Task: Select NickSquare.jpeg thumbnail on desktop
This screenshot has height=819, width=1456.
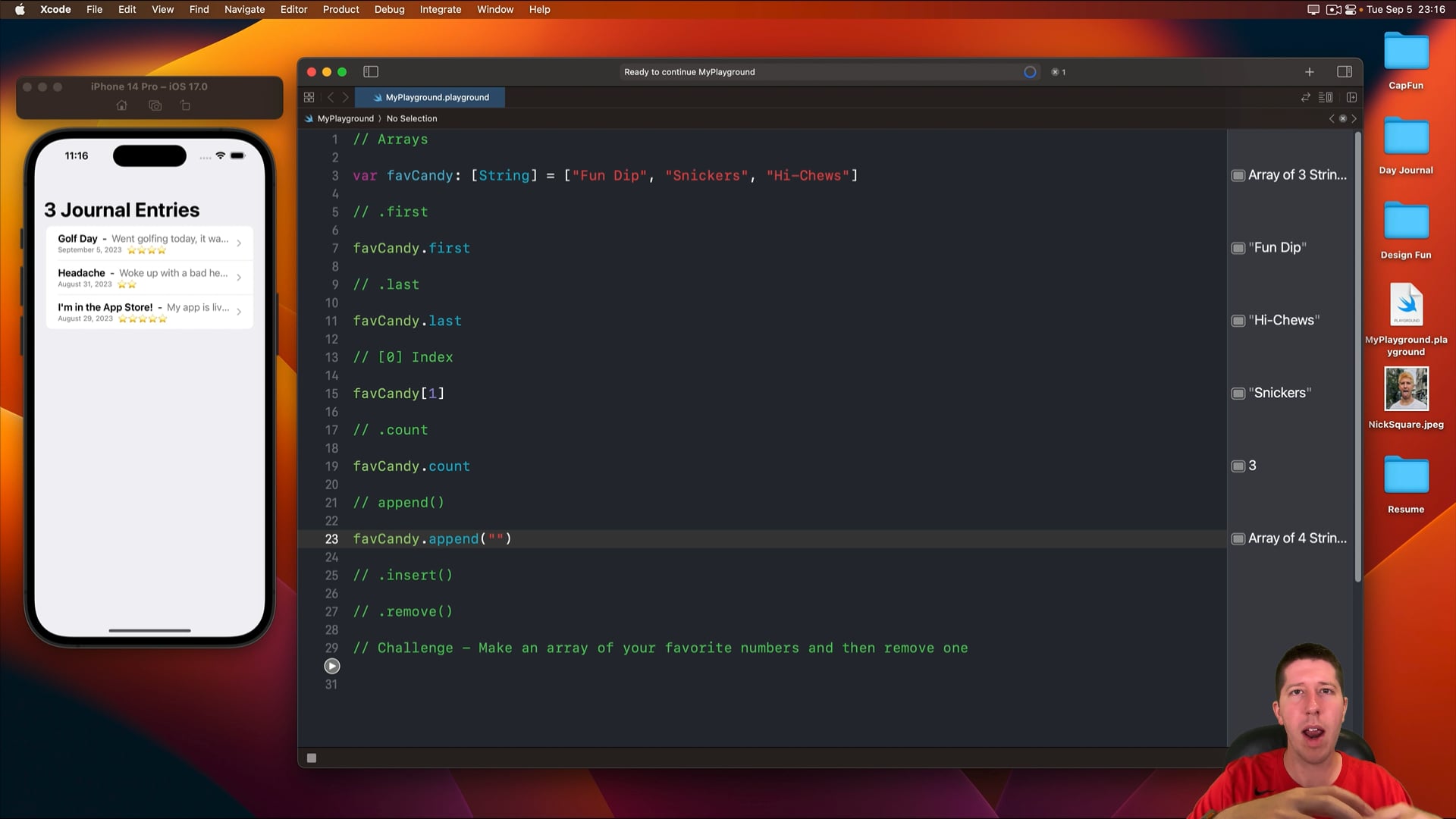Action: coord(1406,389)
